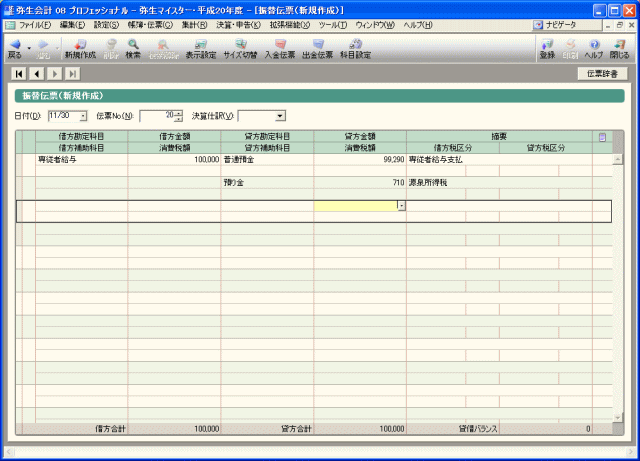640x461 pixels.
Task: Click the 新規作成 (new entry) toolbar icon
Action: (79, 45)
